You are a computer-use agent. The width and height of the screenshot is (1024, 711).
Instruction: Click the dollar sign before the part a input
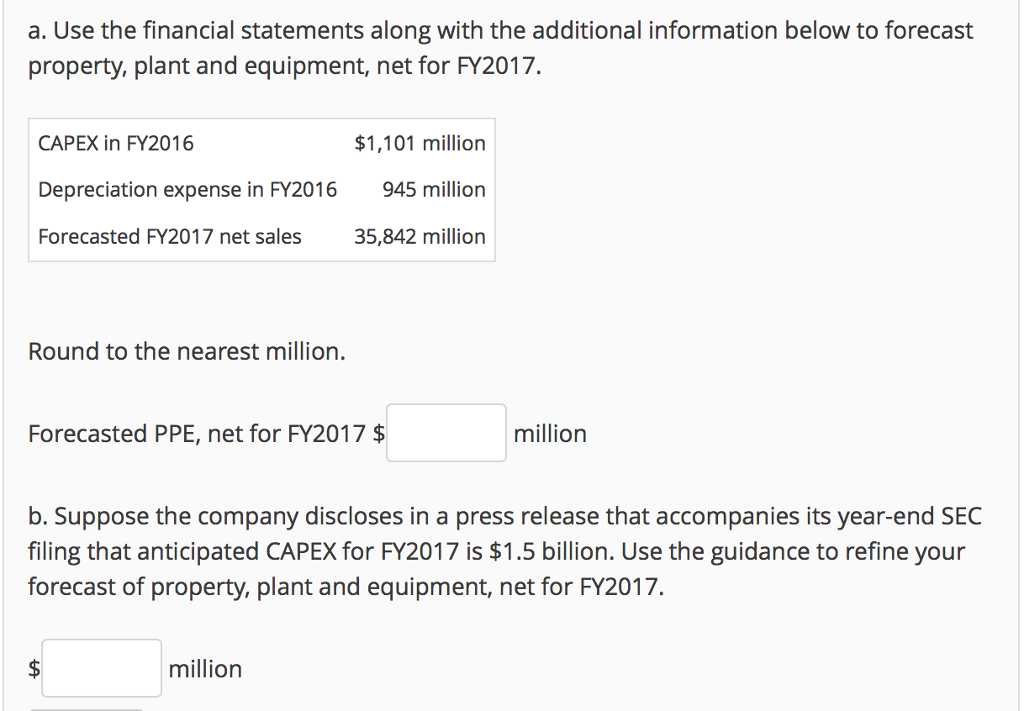(378, 432)
